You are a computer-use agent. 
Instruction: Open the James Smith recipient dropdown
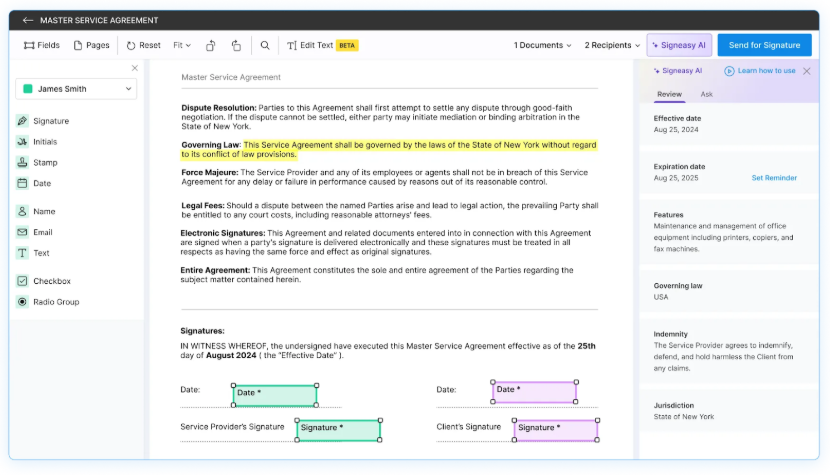tap(75, 89)
